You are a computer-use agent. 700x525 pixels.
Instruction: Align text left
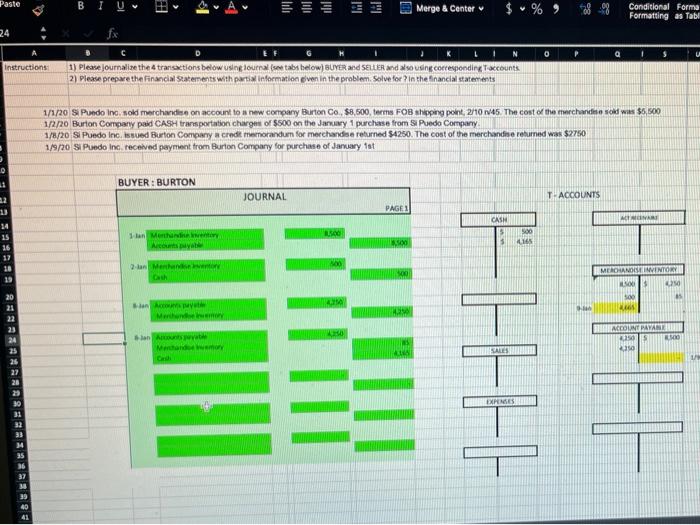pos(287,8)
